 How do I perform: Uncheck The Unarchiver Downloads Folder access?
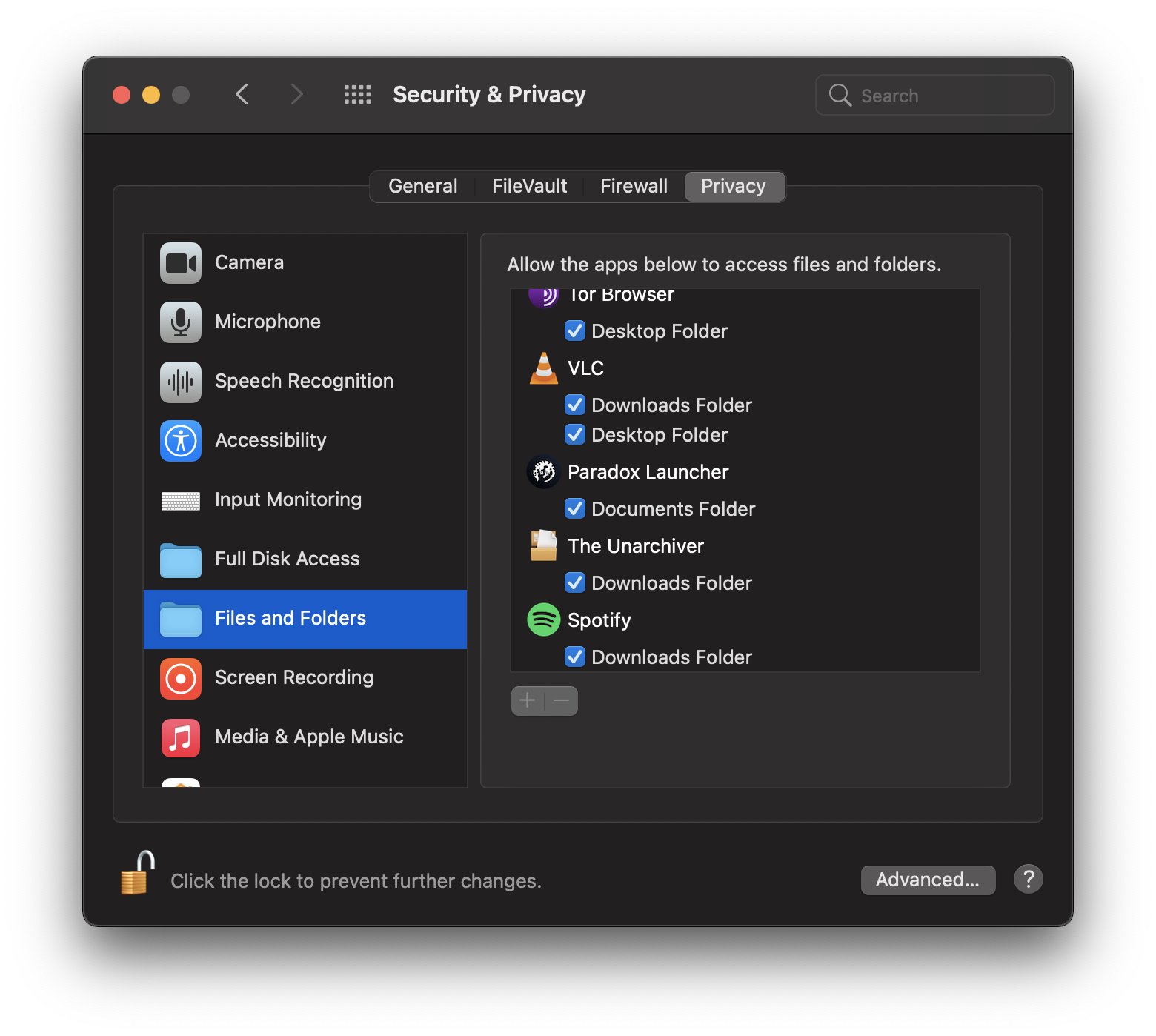(575, 582)
